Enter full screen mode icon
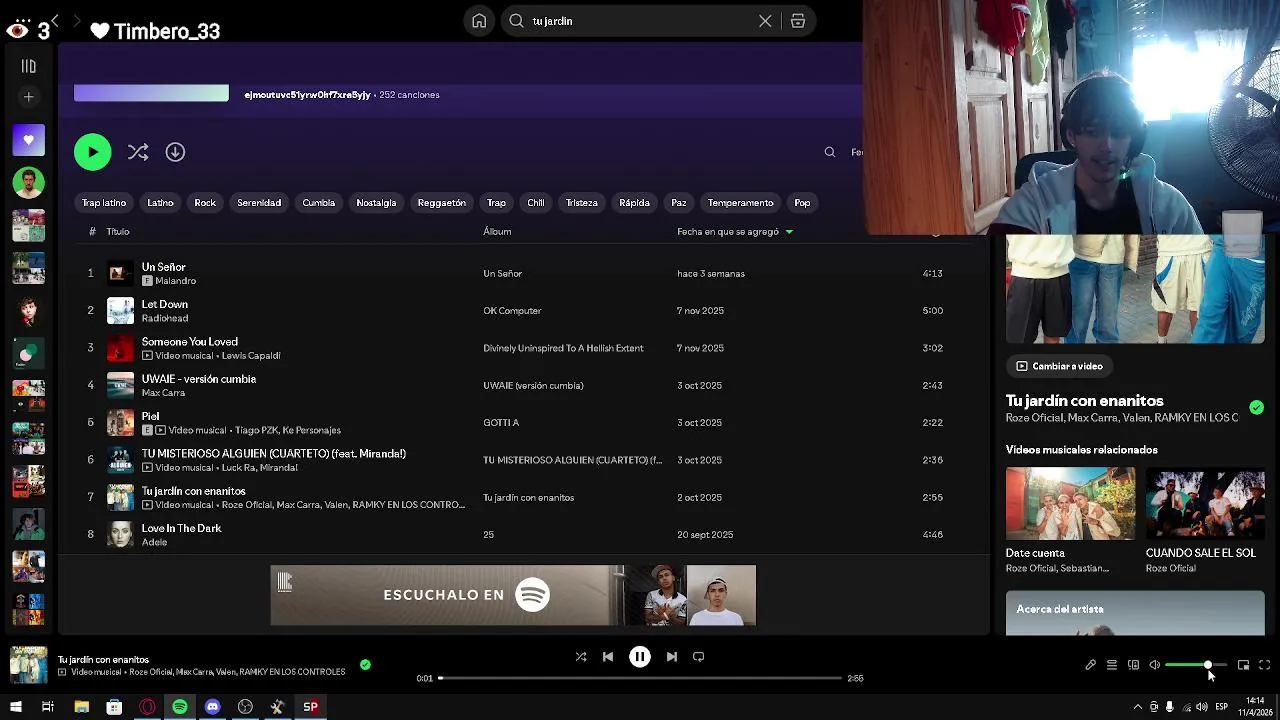1280x720 pixels. pyautogui.click(x=1264, y=665)
